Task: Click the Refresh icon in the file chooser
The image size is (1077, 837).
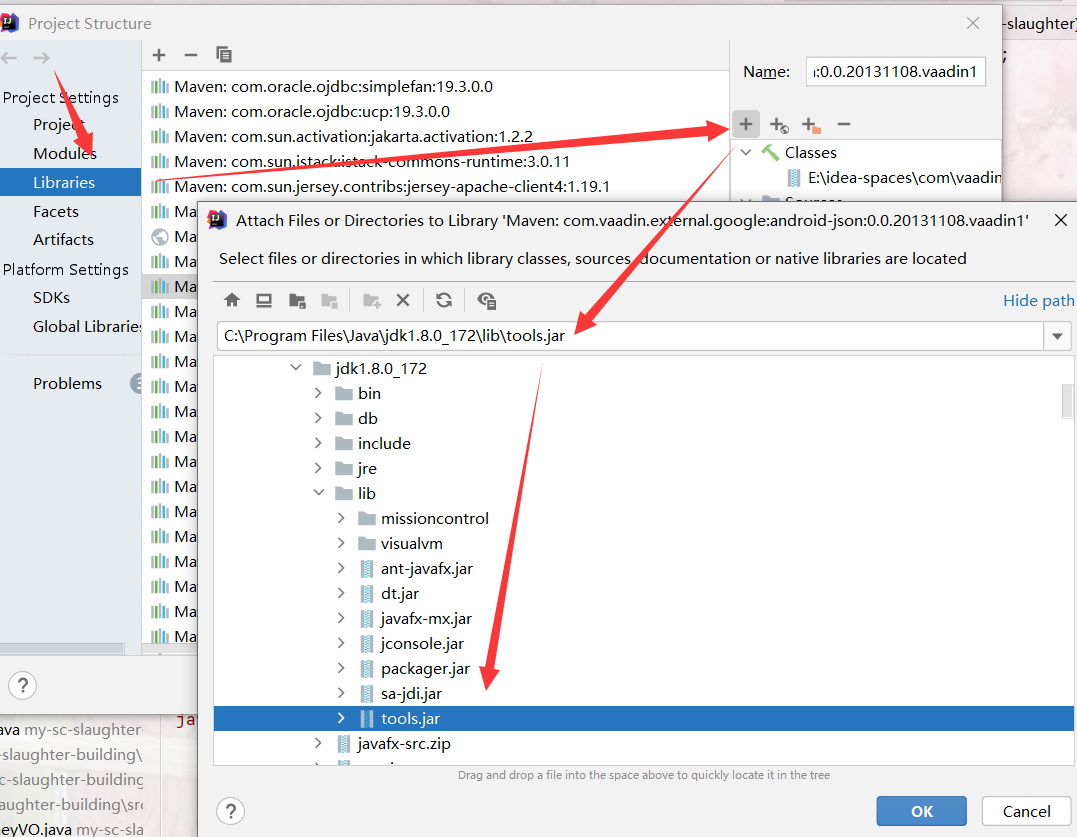Action: [444, 300]
